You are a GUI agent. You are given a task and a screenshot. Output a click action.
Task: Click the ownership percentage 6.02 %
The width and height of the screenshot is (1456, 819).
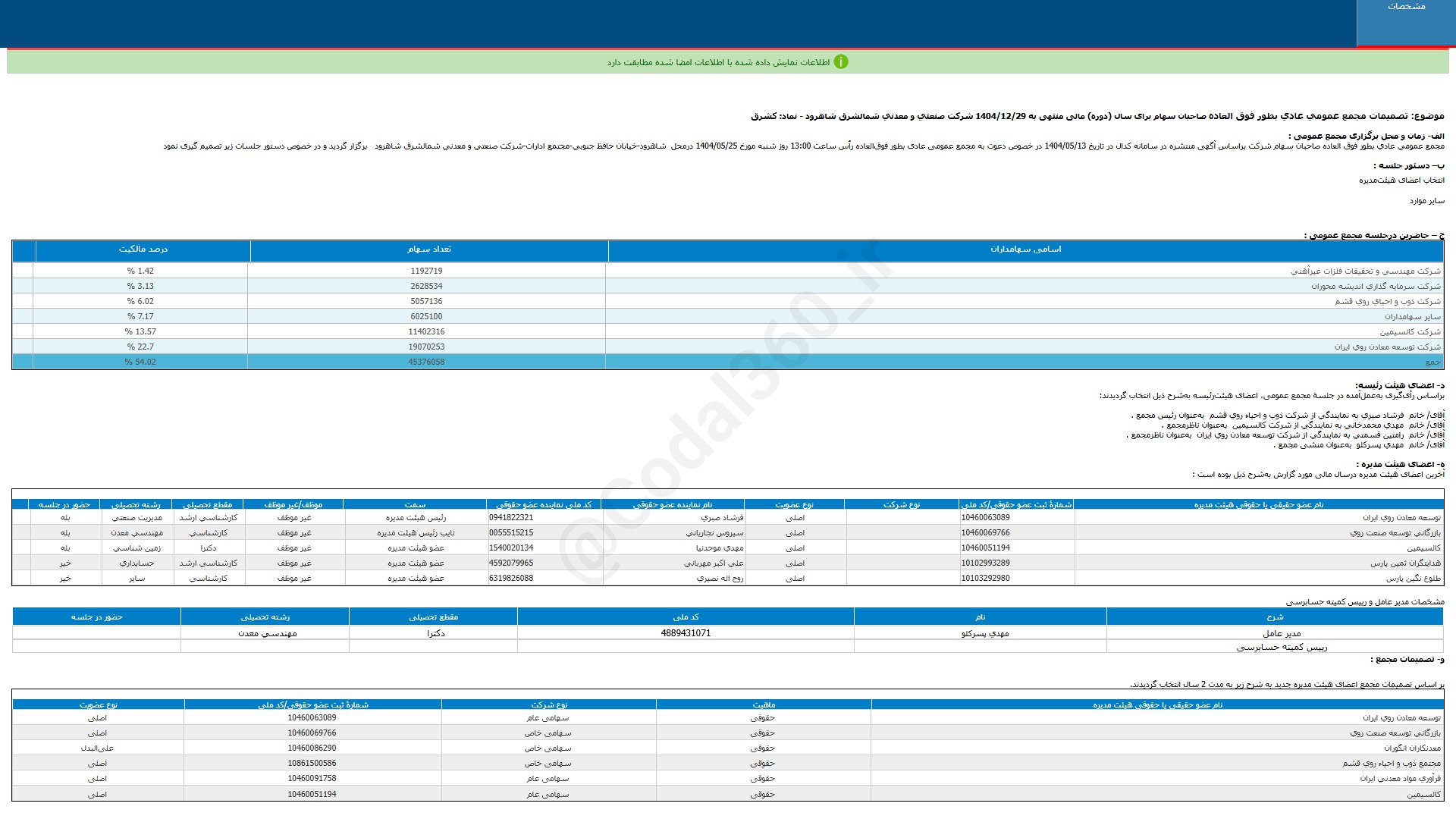140,301
